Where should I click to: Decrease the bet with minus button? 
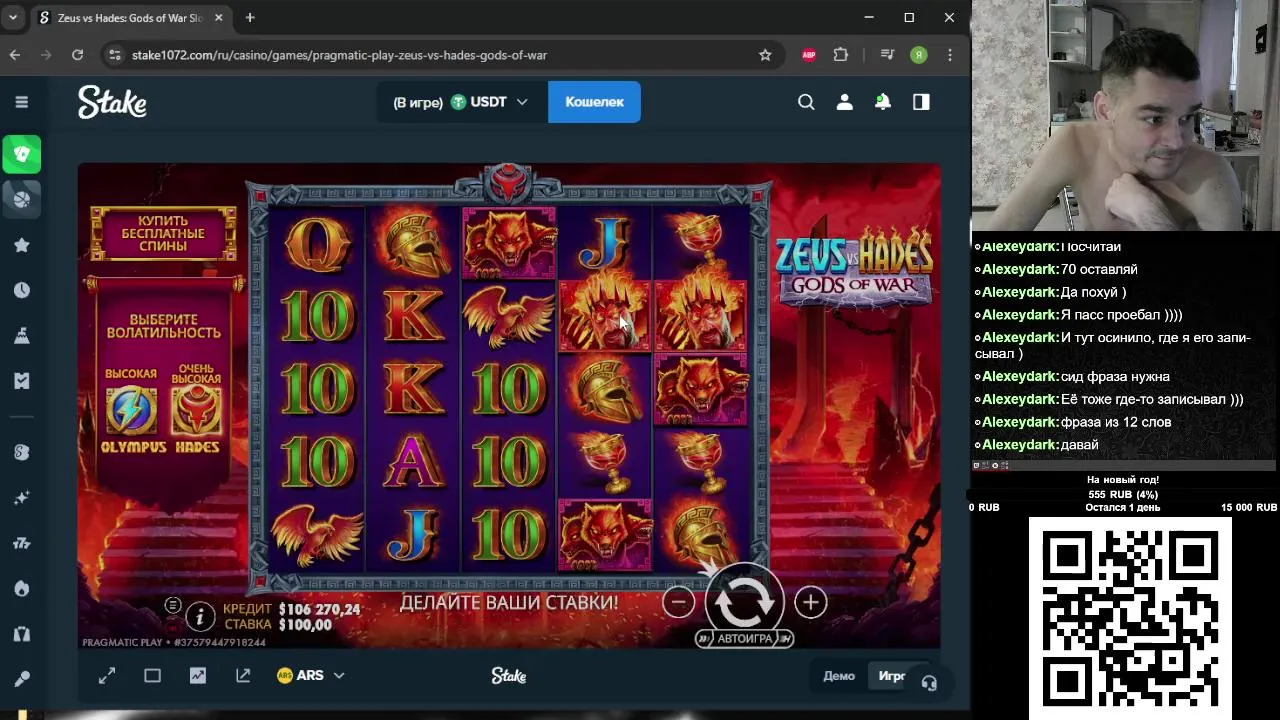click(678, 602)
